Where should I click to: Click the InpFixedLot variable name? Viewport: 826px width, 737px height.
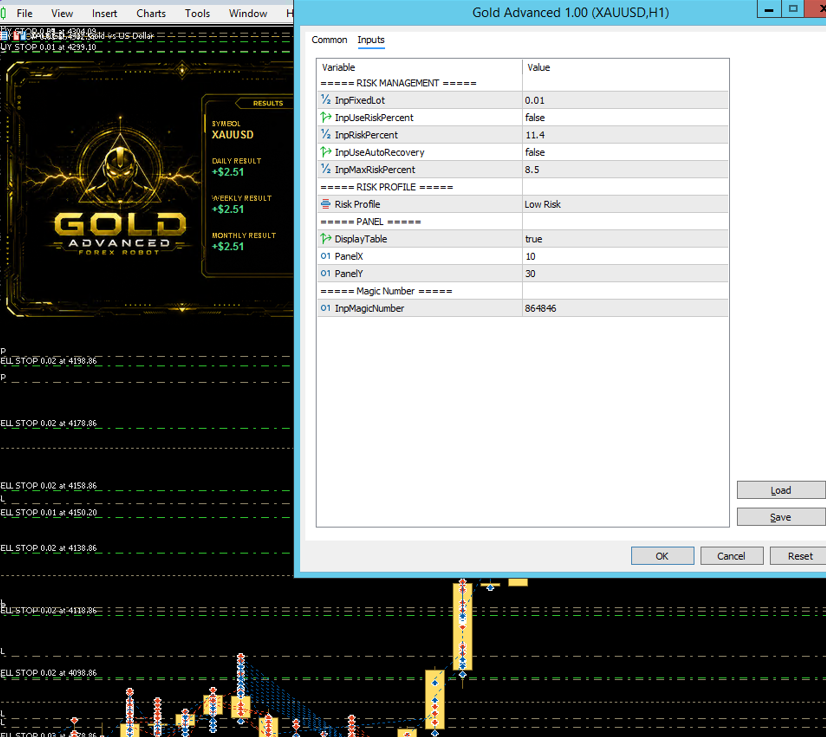coord(360,100)
